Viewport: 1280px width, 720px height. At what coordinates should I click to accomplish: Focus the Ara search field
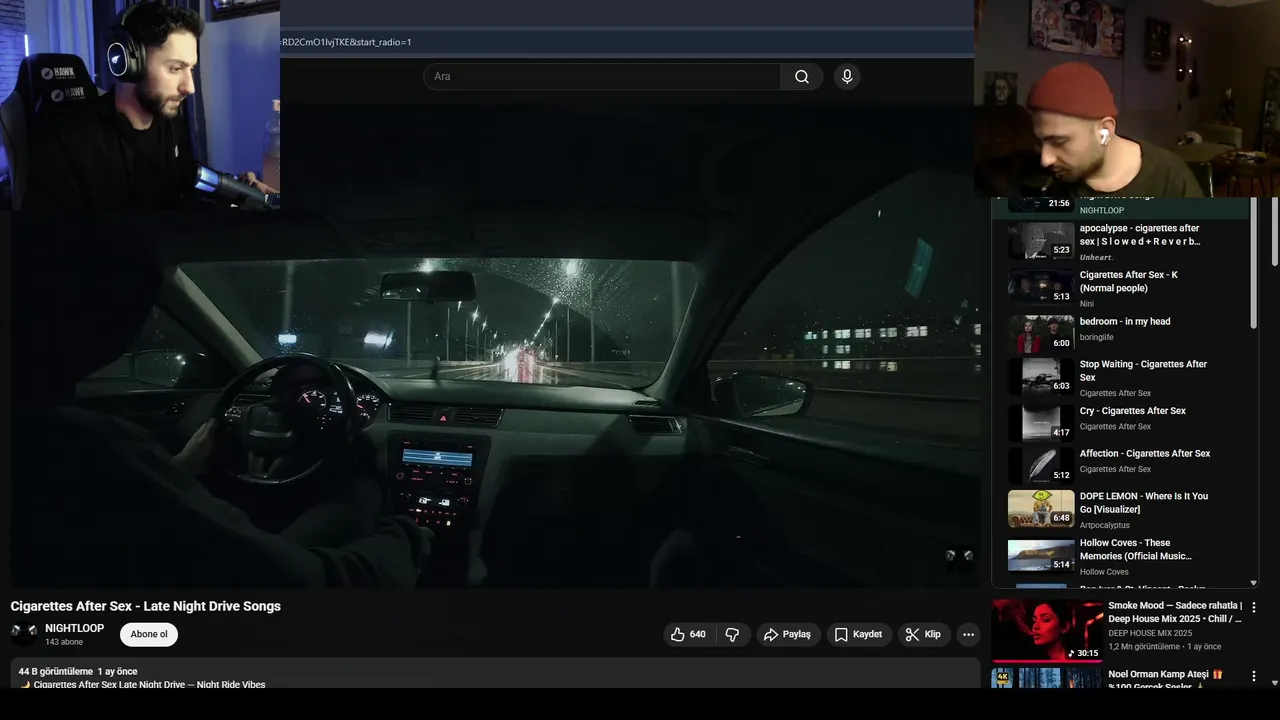tap(602, 77)
